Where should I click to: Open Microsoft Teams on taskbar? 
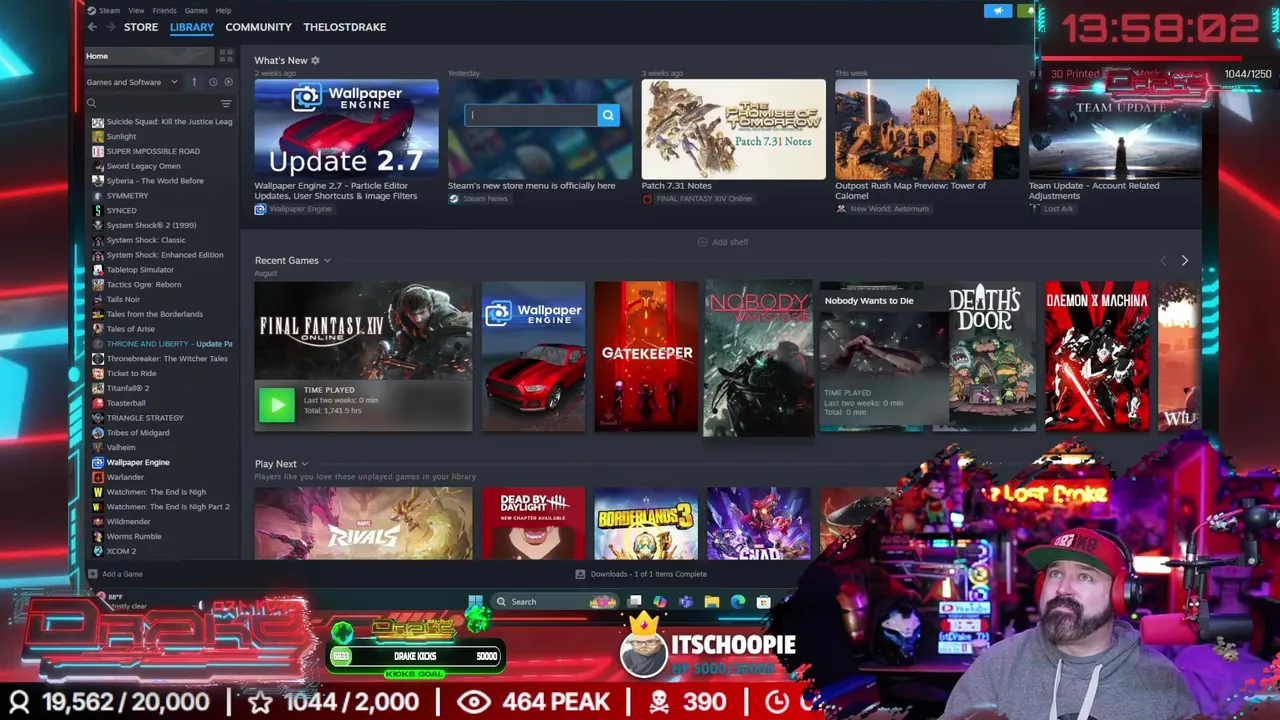685,601
